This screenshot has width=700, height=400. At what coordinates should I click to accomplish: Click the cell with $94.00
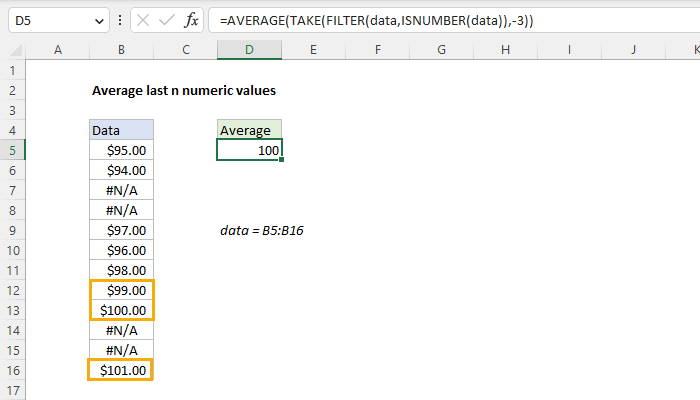[x=121, y=171]
